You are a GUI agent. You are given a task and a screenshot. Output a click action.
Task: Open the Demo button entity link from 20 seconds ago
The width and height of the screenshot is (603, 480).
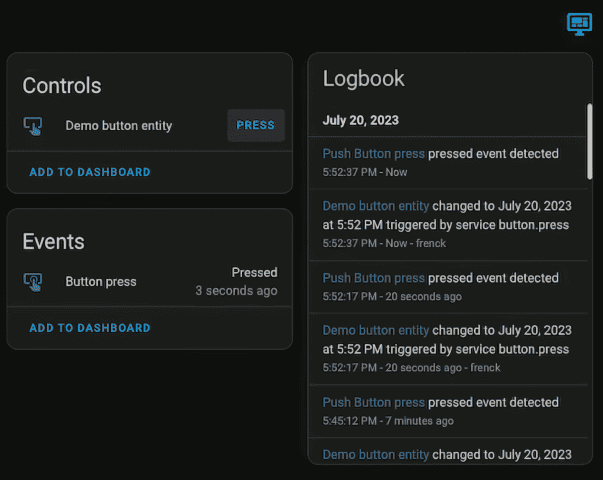coord(376,330)
